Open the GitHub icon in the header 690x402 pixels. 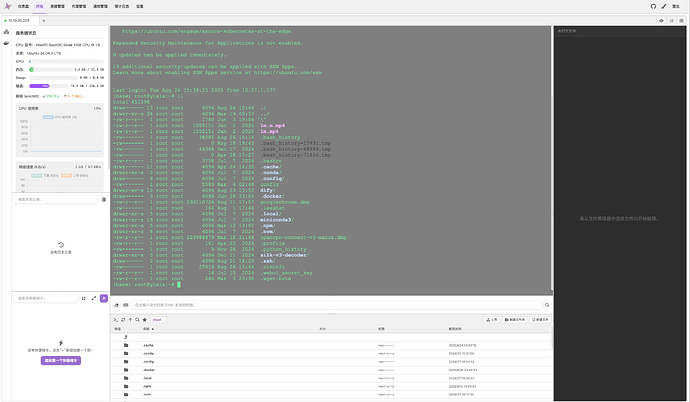[653, 6]
